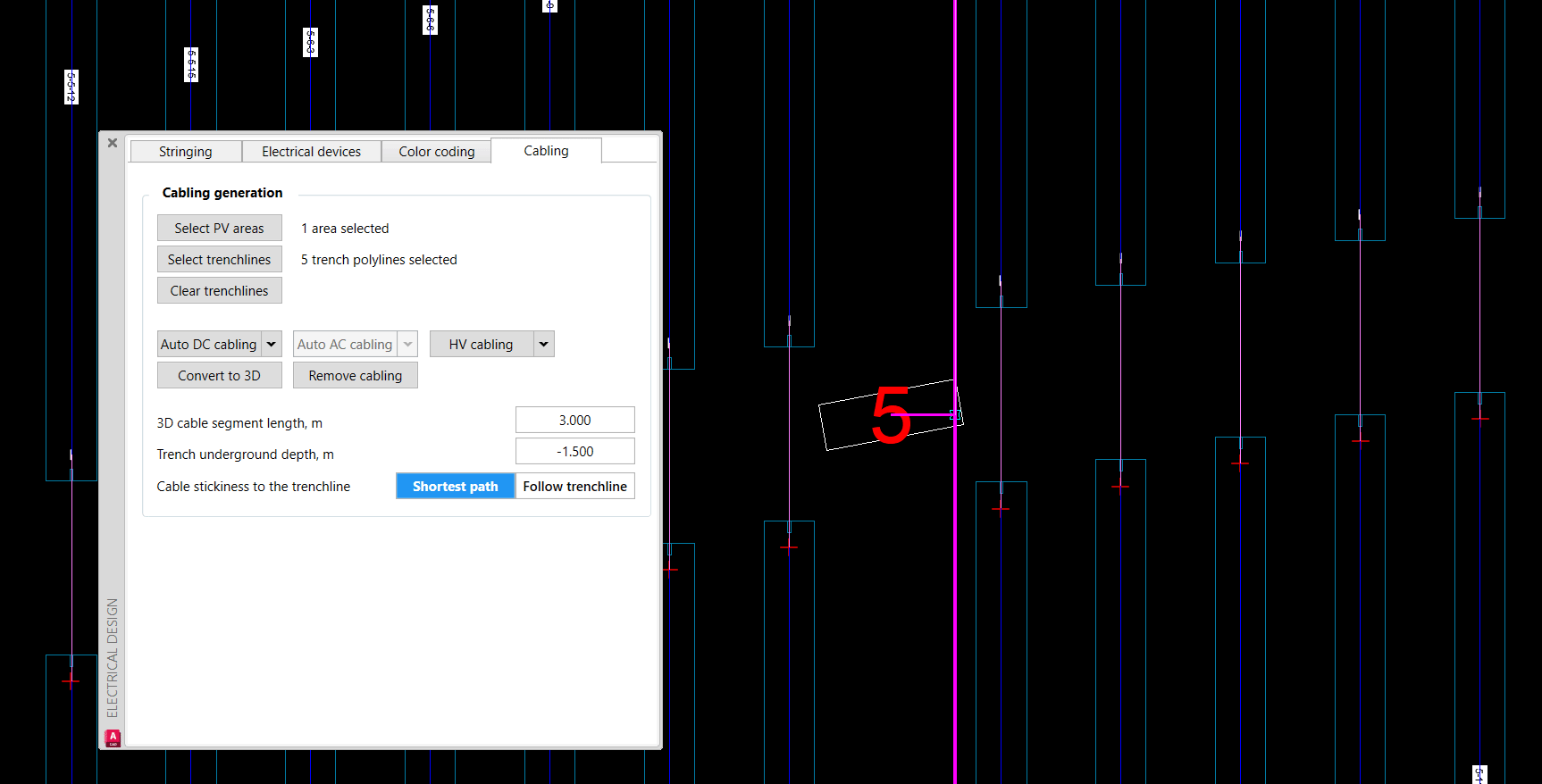Image resolution: width=1542 pixels, height=784 pixels.
Task: Select the 5-6-3 string label tag
Action: (310, 42)
